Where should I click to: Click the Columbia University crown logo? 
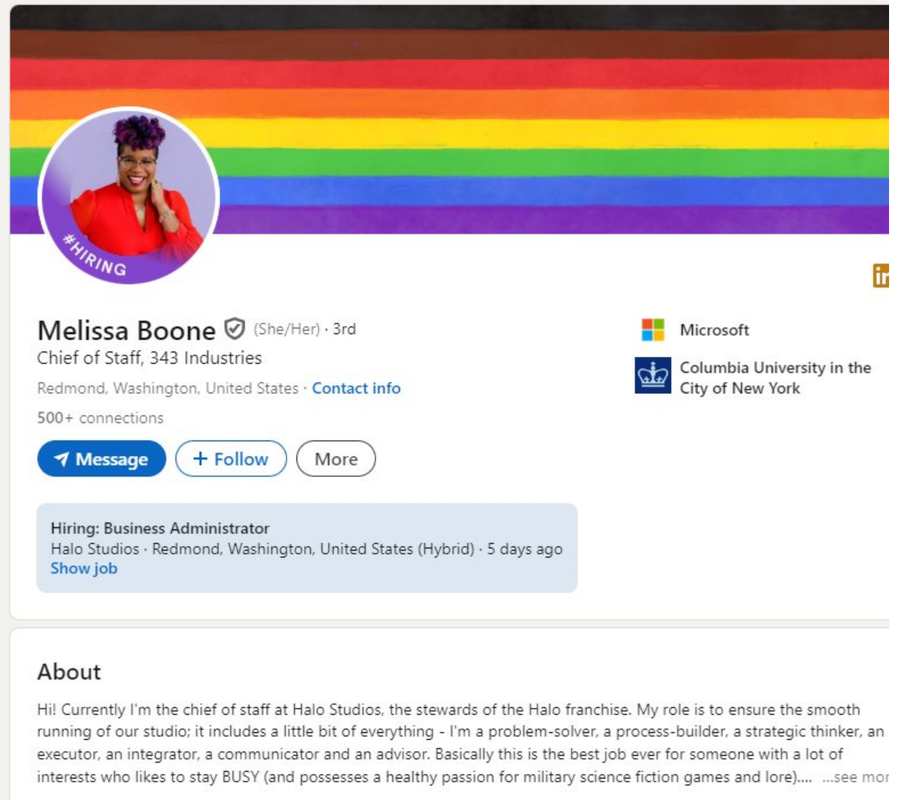coord(653,376)
